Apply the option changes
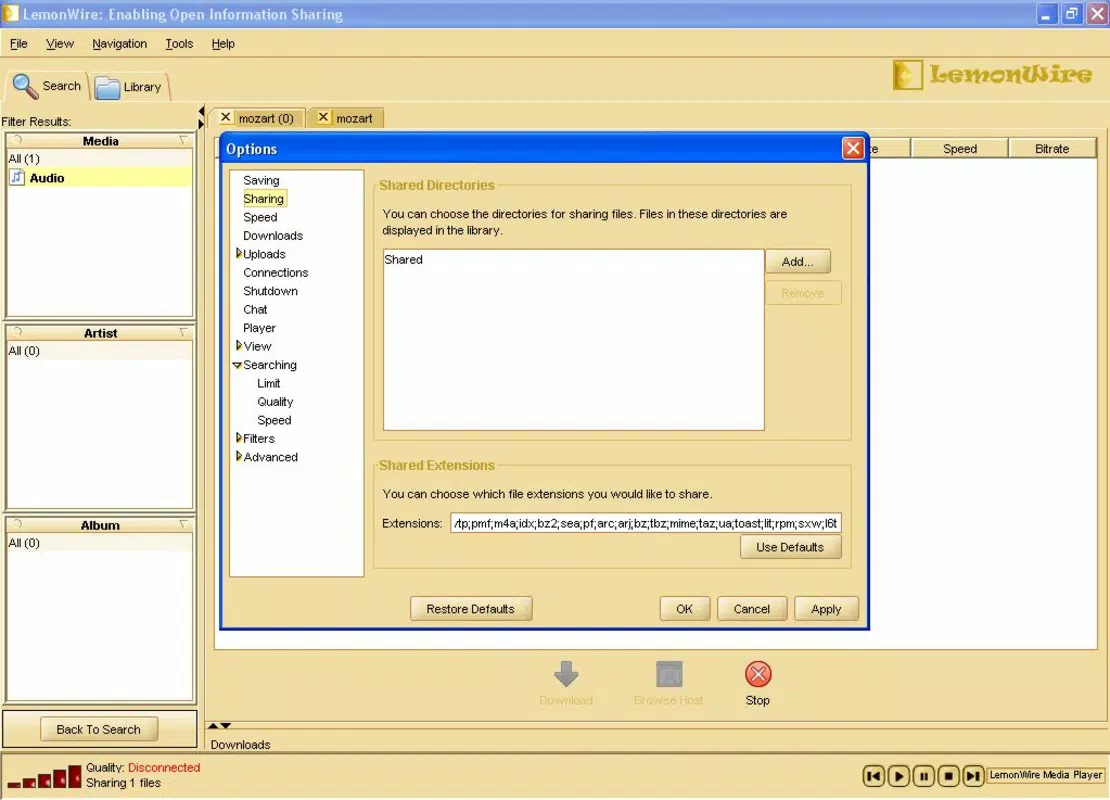Screen dimensions: 1110x800 click(826, 609)
